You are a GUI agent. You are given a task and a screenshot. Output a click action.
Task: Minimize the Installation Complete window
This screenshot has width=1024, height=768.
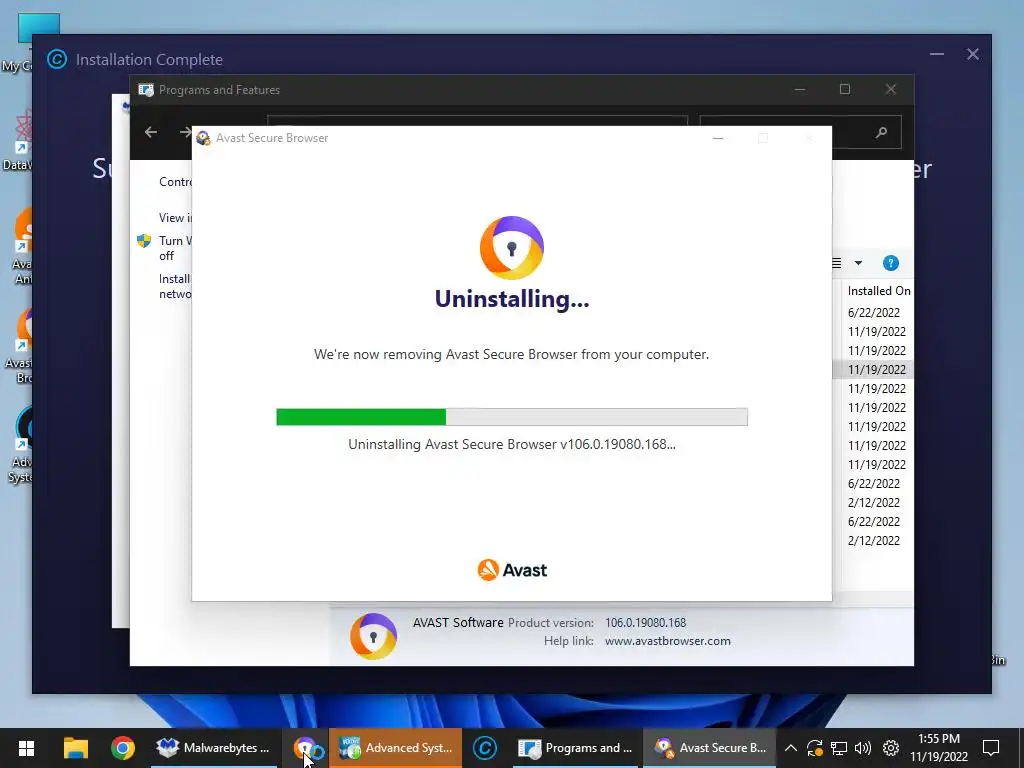point(937,54)
